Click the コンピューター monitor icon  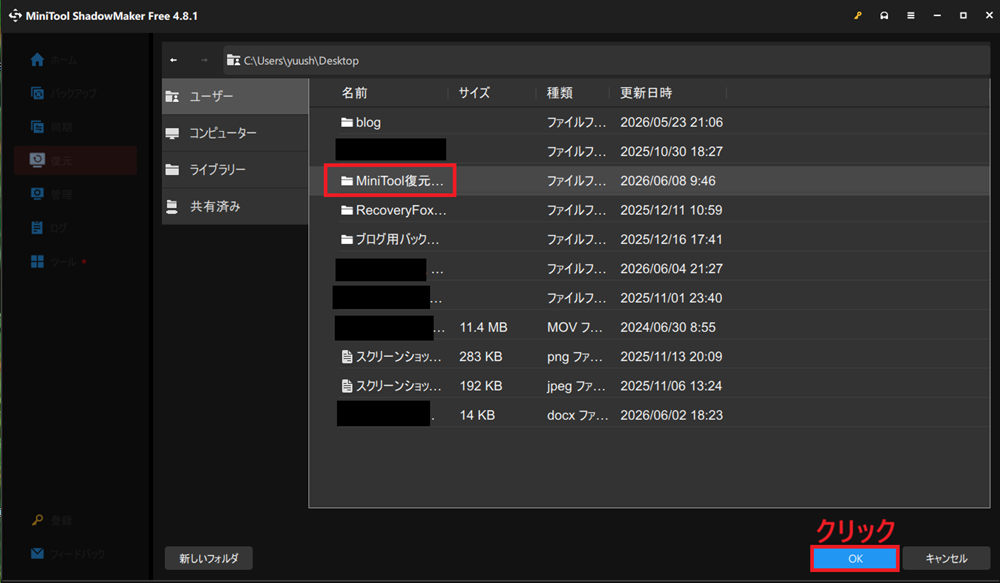tap(172, 133)
